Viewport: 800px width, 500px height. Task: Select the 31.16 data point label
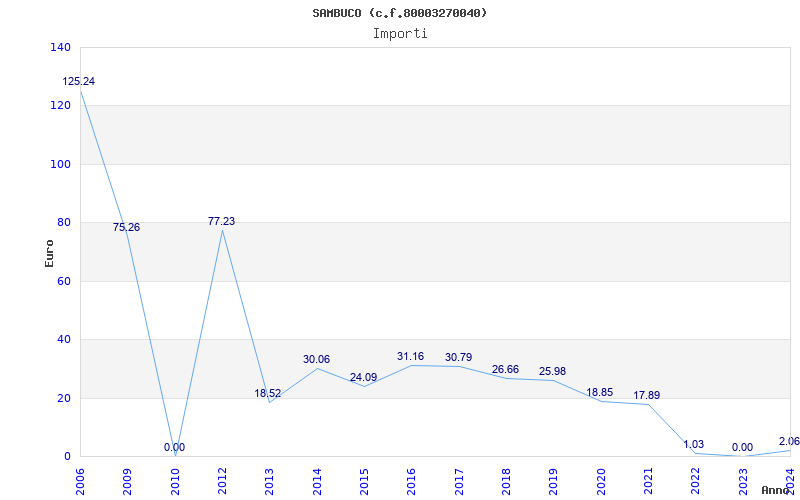410,357
